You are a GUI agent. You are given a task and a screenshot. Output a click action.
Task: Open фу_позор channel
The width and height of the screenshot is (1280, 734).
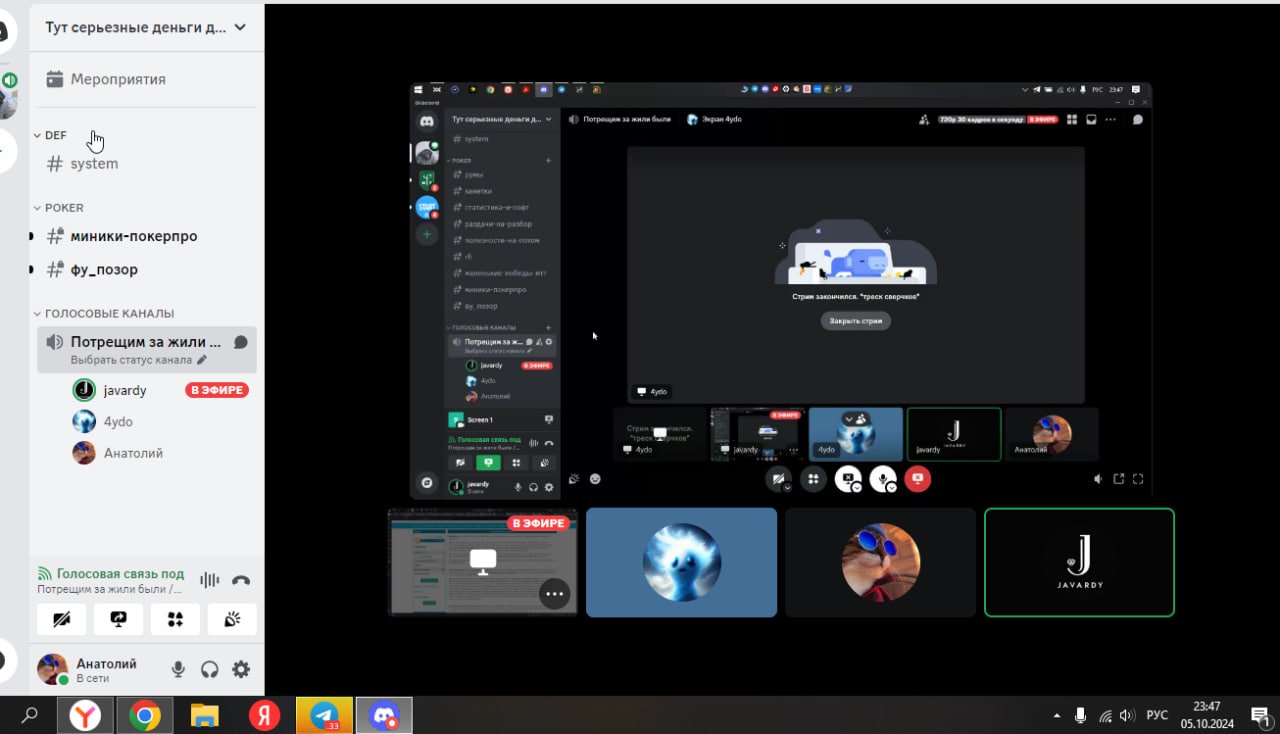[147, 270]
